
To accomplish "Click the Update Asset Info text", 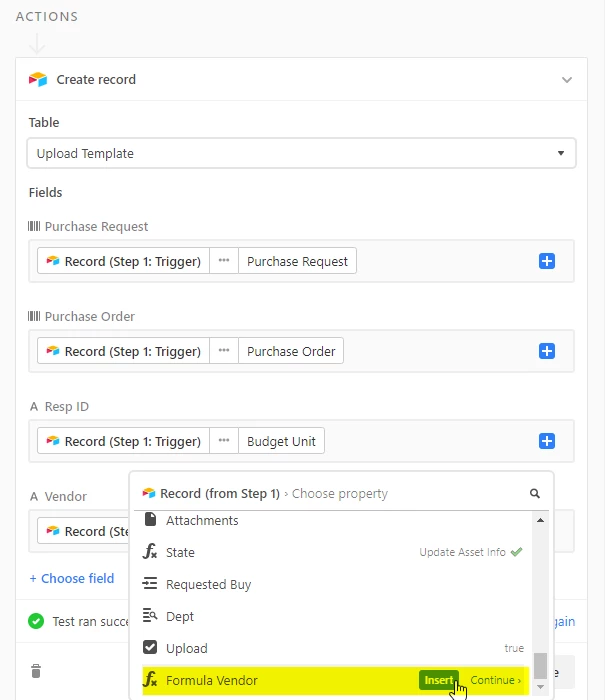I will point(462,552).
